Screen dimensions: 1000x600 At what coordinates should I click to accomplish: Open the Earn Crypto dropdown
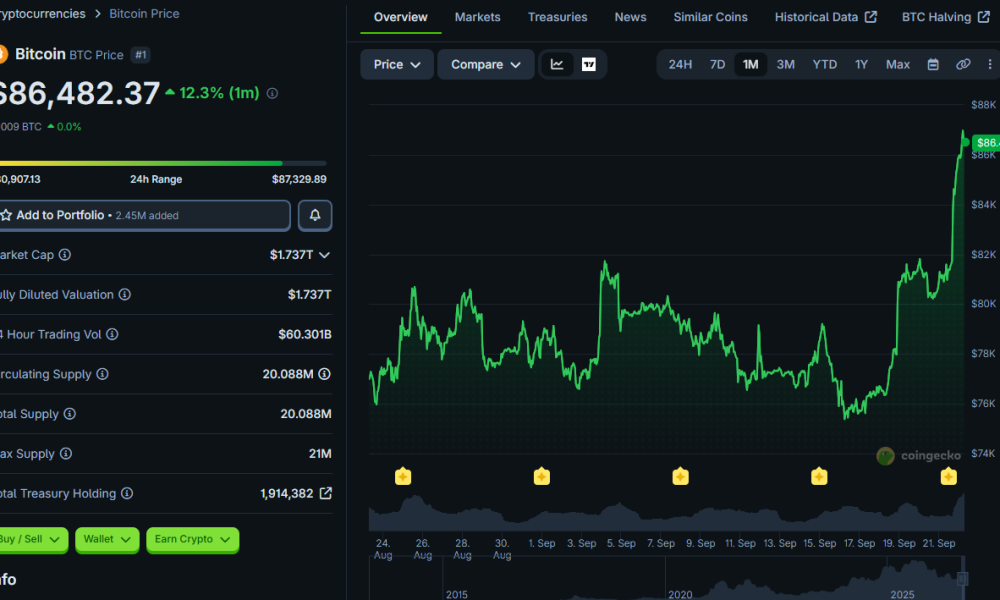tap(192, 539)
